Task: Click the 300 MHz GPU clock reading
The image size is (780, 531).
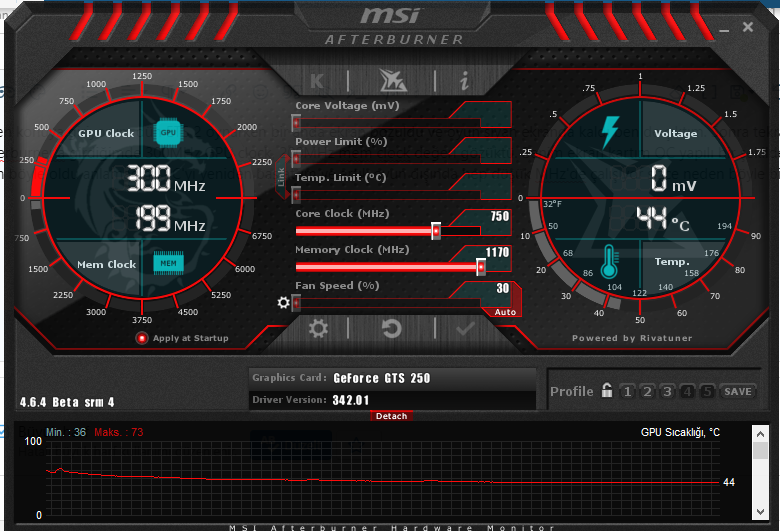Action: 166,179
